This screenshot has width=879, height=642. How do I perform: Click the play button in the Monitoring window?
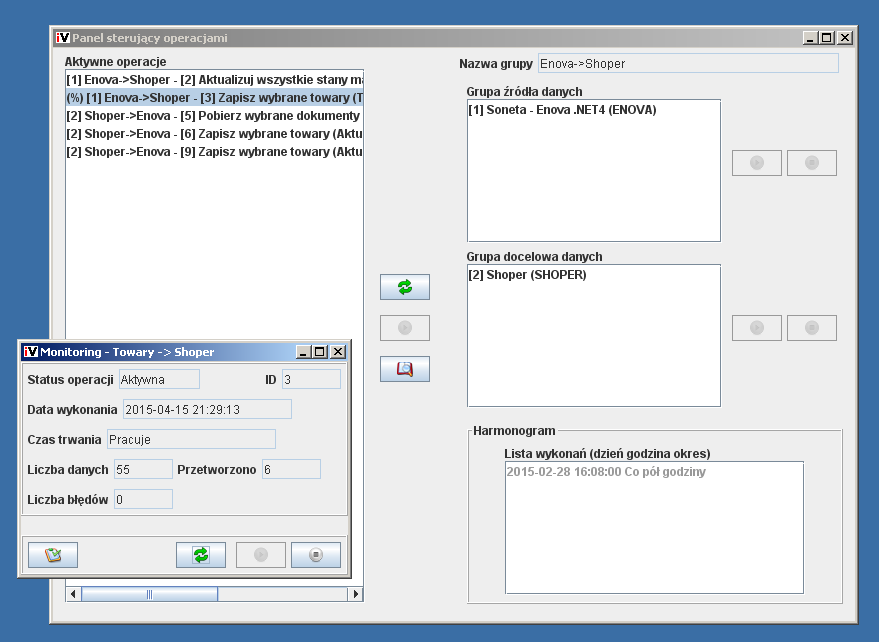[261, 555]
